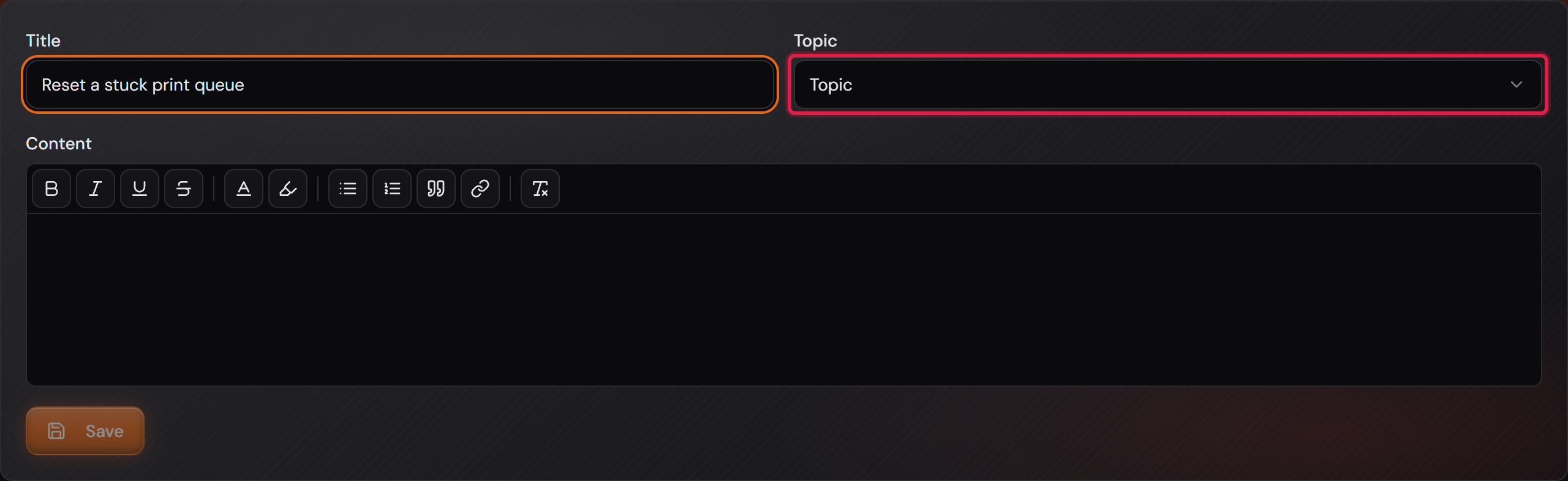The height and width of the screenshot is (481, 1568).
Task: Click inside the Content editor area
Action: coord(784,299)
